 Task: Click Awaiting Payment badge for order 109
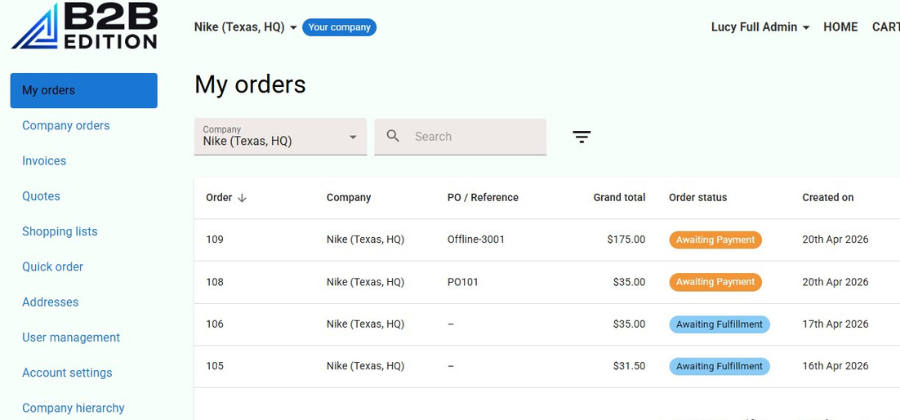point(715,240)
